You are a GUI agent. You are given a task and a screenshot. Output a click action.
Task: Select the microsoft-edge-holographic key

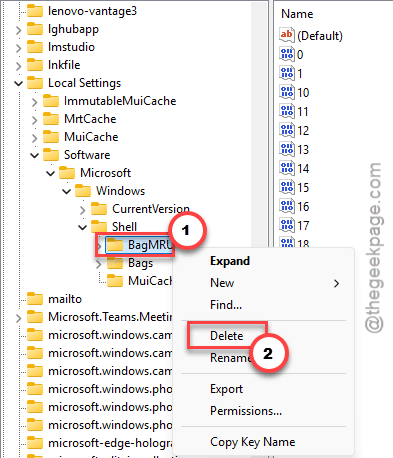click(x=110, y=443)
